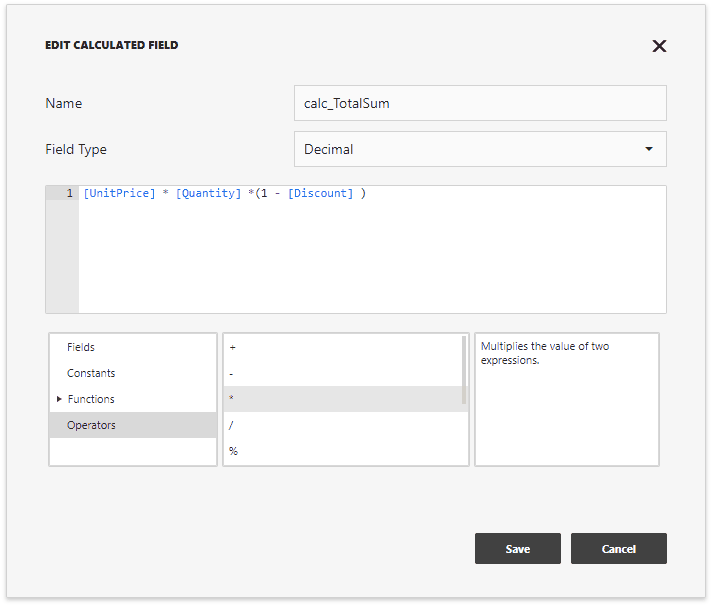Pick the divide operator
The height and width of the screenshot is (606, 712).
(x=233, y=425)
